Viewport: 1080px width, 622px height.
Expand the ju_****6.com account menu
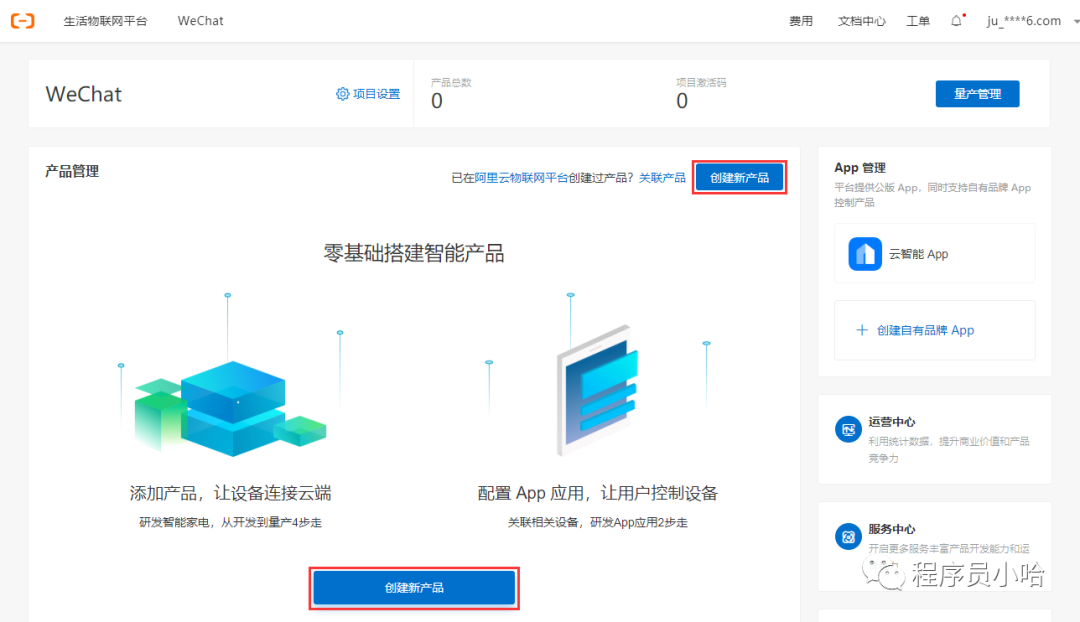click(x=1023, y=21)
